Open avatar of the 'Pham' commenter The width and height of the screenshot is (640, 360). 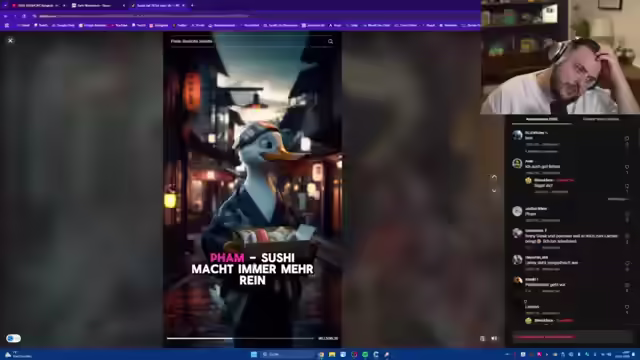(x=517, y=211)
